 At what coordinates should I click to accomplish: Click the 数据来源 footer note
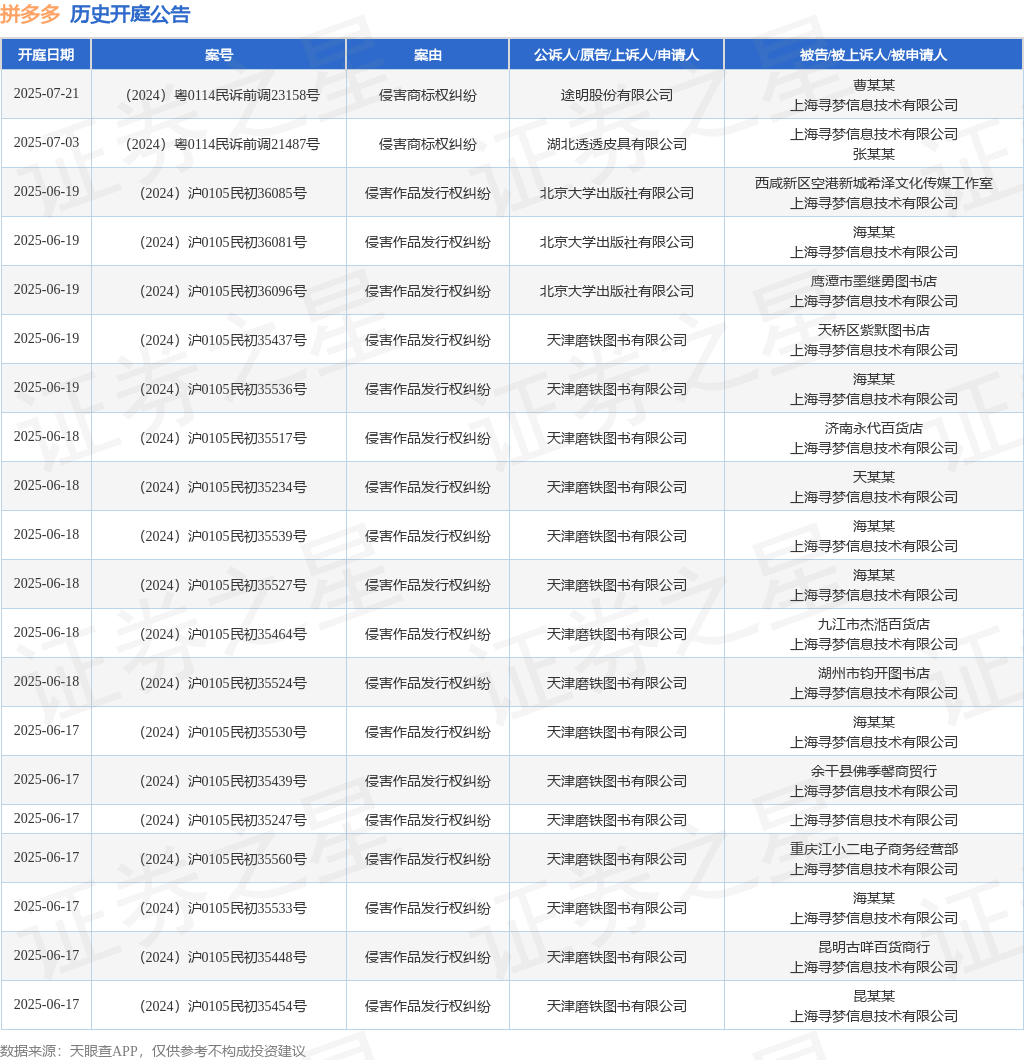[x=153, y=1051]
